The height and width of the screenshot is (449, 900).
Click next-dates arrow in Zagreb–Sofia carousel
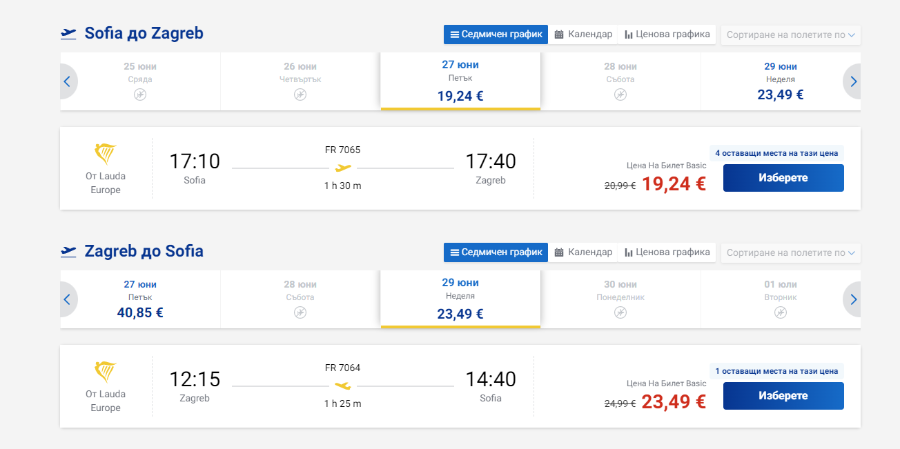click(853, 298)
